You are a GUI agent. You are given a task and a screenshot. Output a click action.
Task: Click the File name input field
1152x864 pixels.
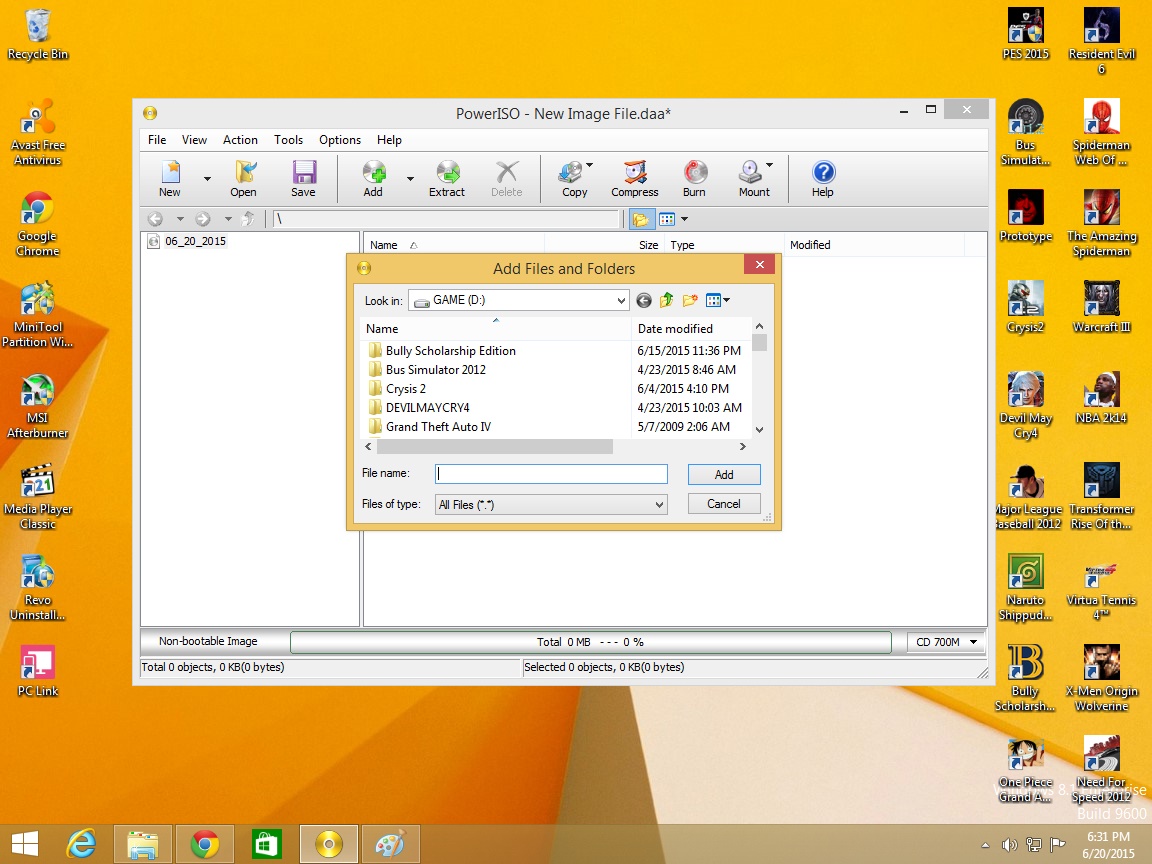(x=551, y=474)
